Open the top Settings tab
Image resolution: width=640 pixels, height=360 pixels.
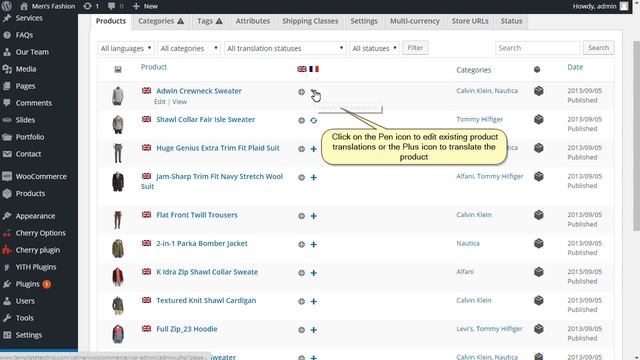click(364, 21)
